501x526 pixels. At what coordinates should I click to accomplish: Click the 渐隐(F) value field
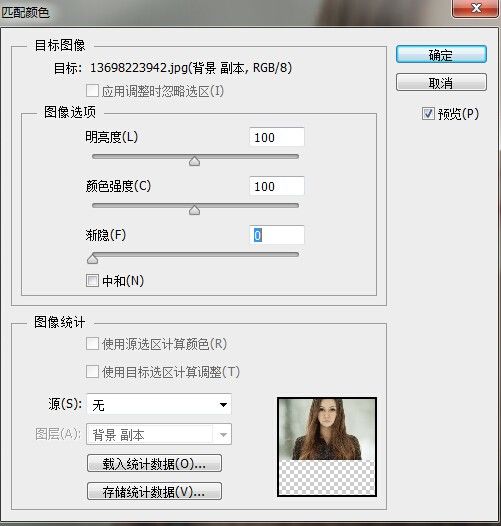(277, 235)
